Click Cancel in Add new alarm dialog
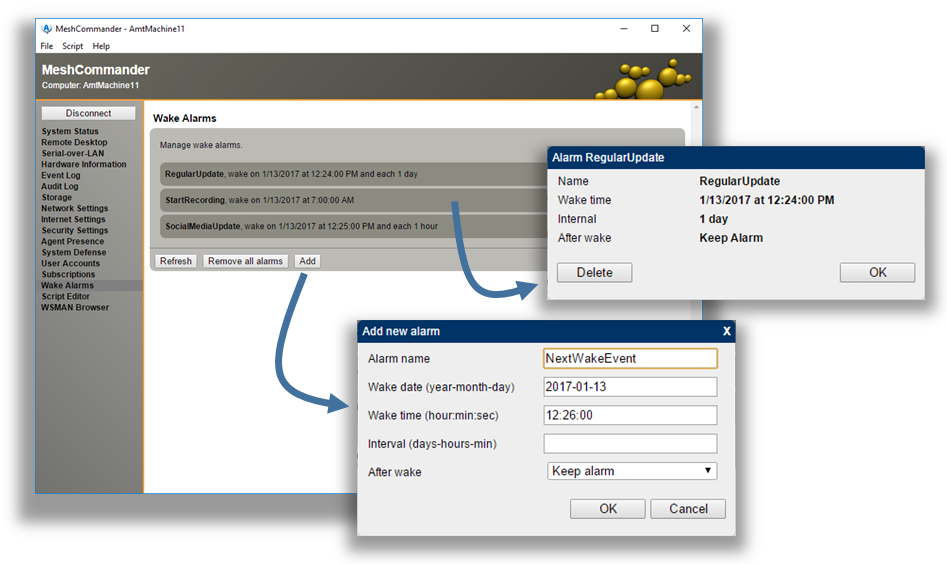Image resolution: width=947 pixels, height=564 pixels. 688,508
